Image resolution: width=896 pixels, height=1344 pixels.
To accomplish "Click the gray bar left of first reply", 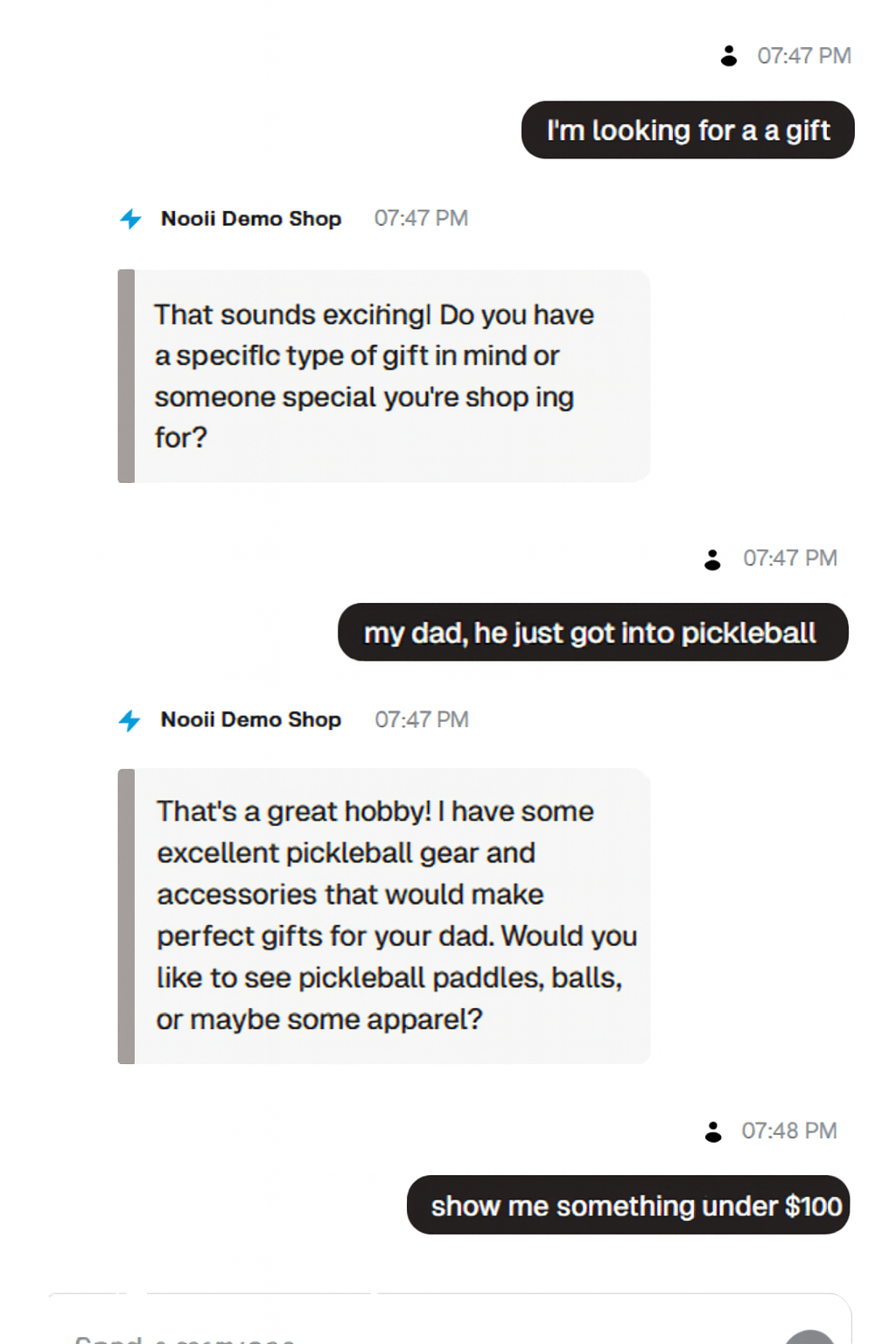I will point(126,376).
